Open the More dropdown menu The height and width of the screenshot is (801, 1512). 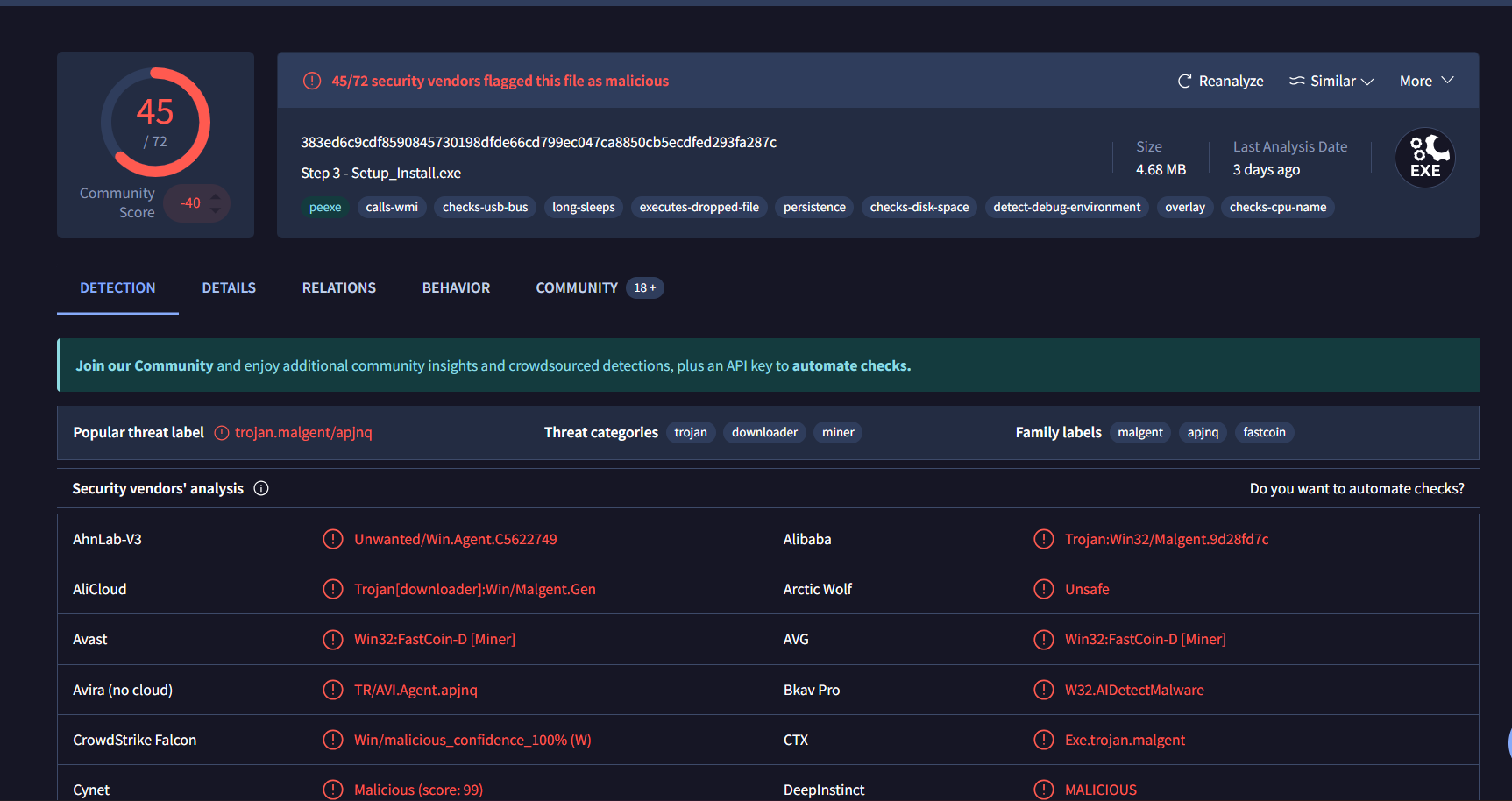pos(1426,81)
